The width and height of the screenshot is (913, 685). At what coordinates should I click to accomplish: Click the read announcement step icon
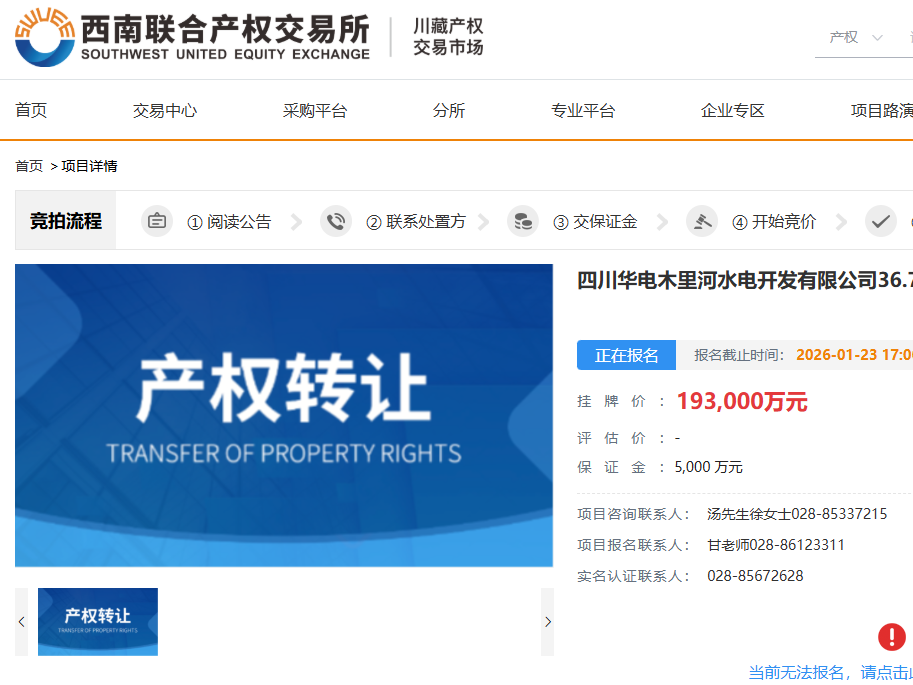coord(157,221)
